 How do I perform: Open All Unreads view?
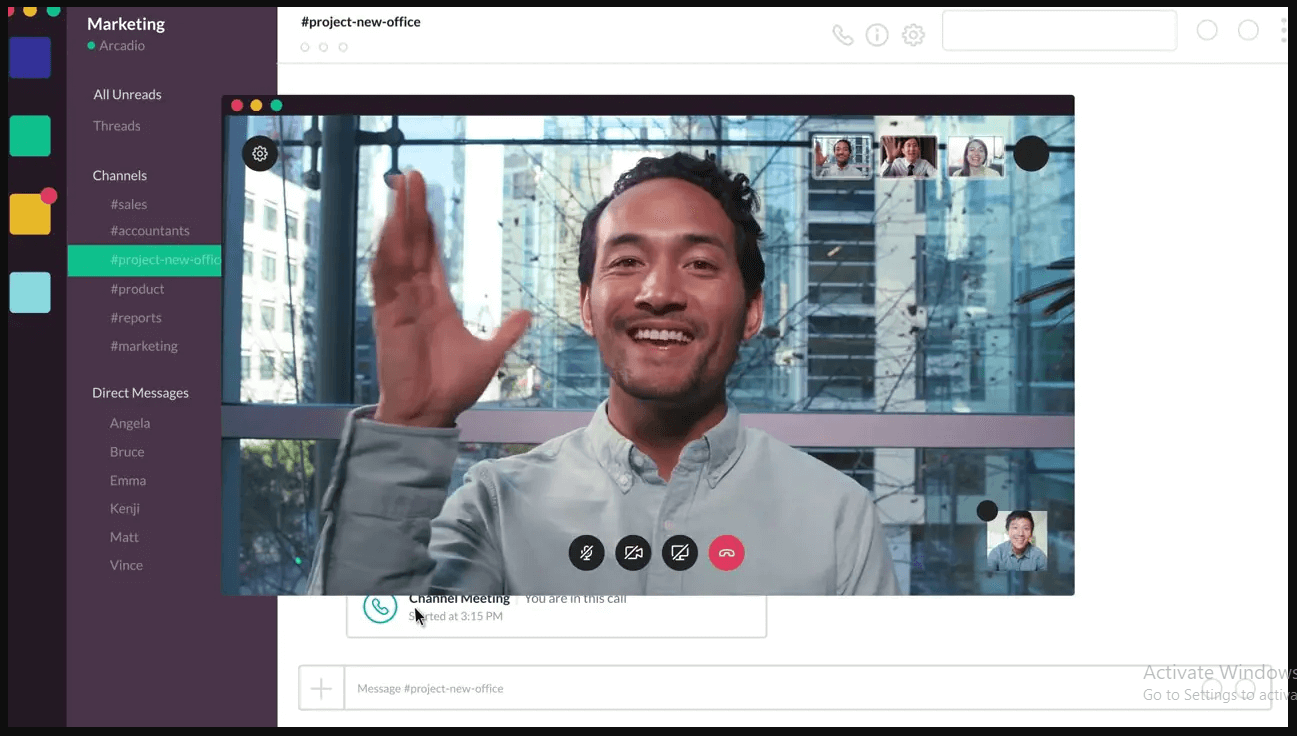pos(127,95)
